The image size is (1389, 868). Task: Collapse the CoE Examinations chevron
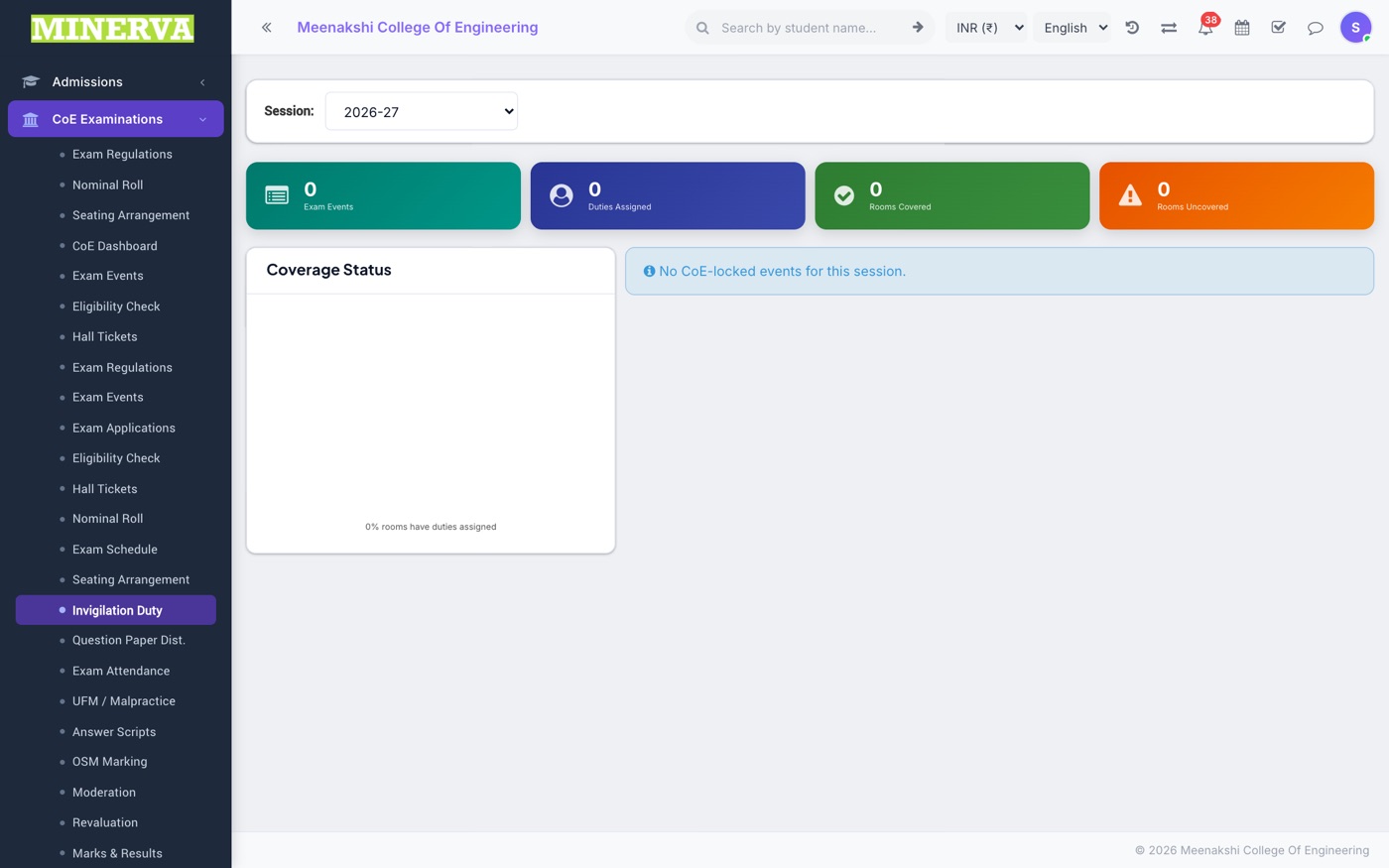pyautogui.click(x=202, y=119)
